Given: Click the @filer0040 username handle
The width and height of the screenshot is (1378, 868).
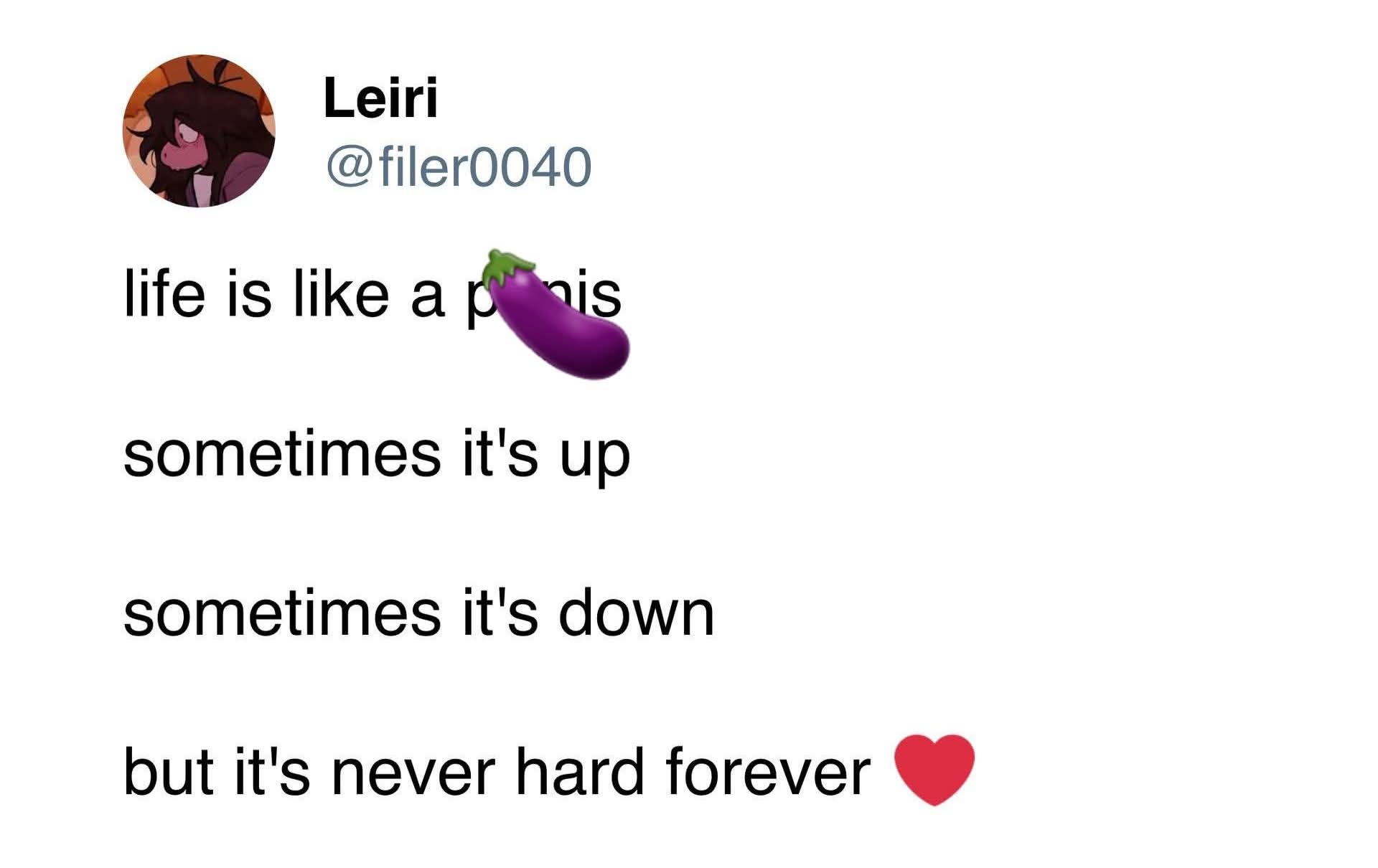Looking at the screenshot, I should click(459, 166).
